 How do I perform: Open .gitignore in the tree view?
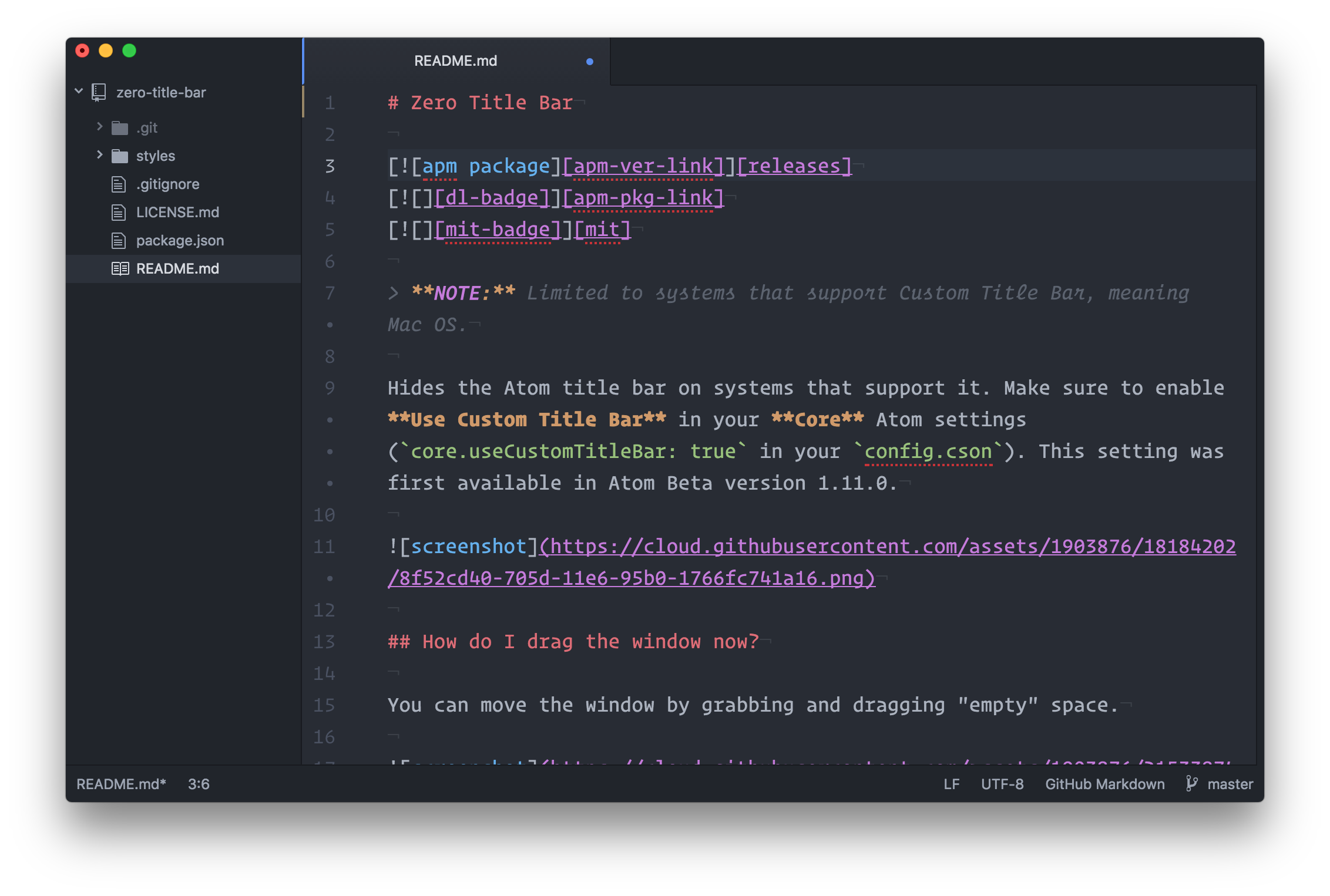(x=167, y=184)
